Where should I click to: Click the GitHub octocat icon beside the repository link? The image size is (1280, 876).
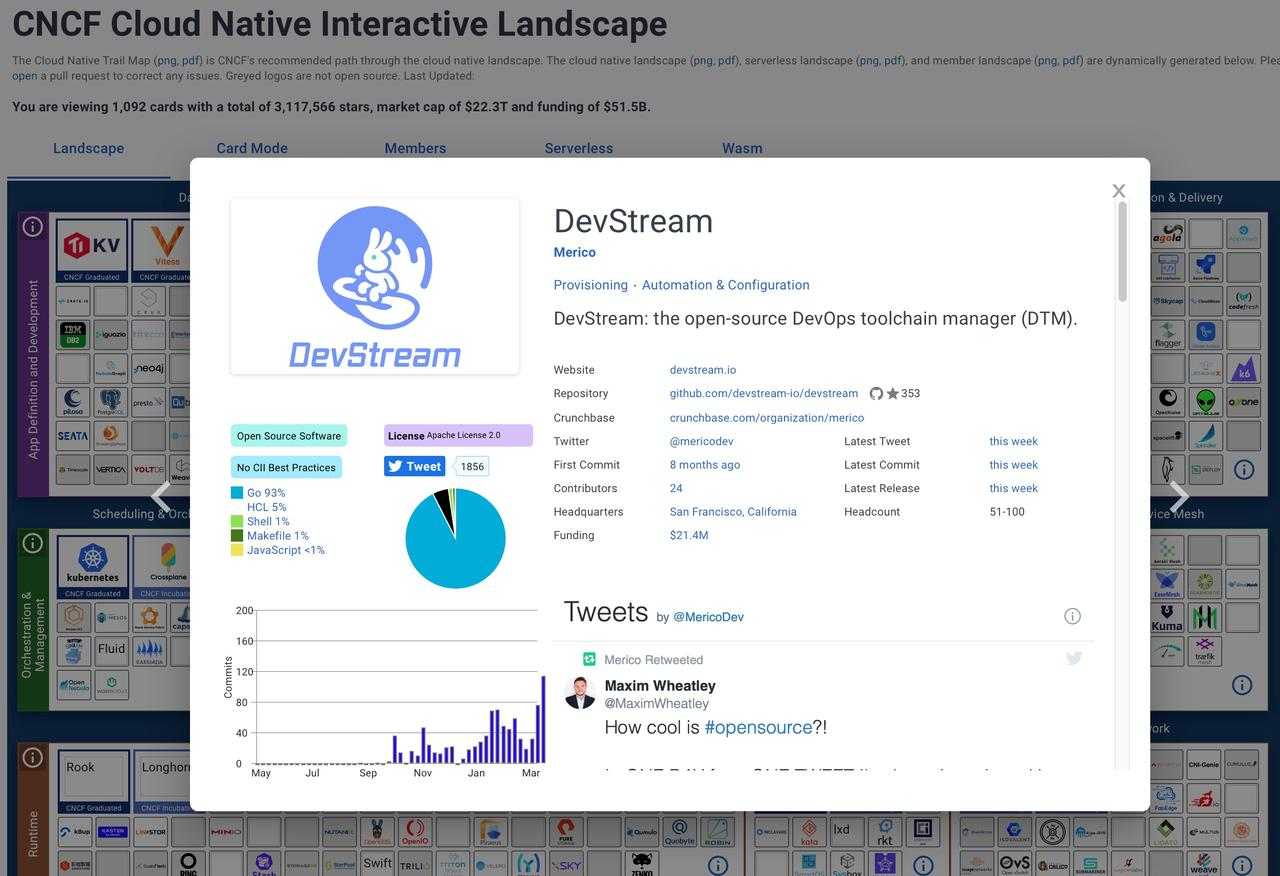pyautogui.click(x=877, y=393)
